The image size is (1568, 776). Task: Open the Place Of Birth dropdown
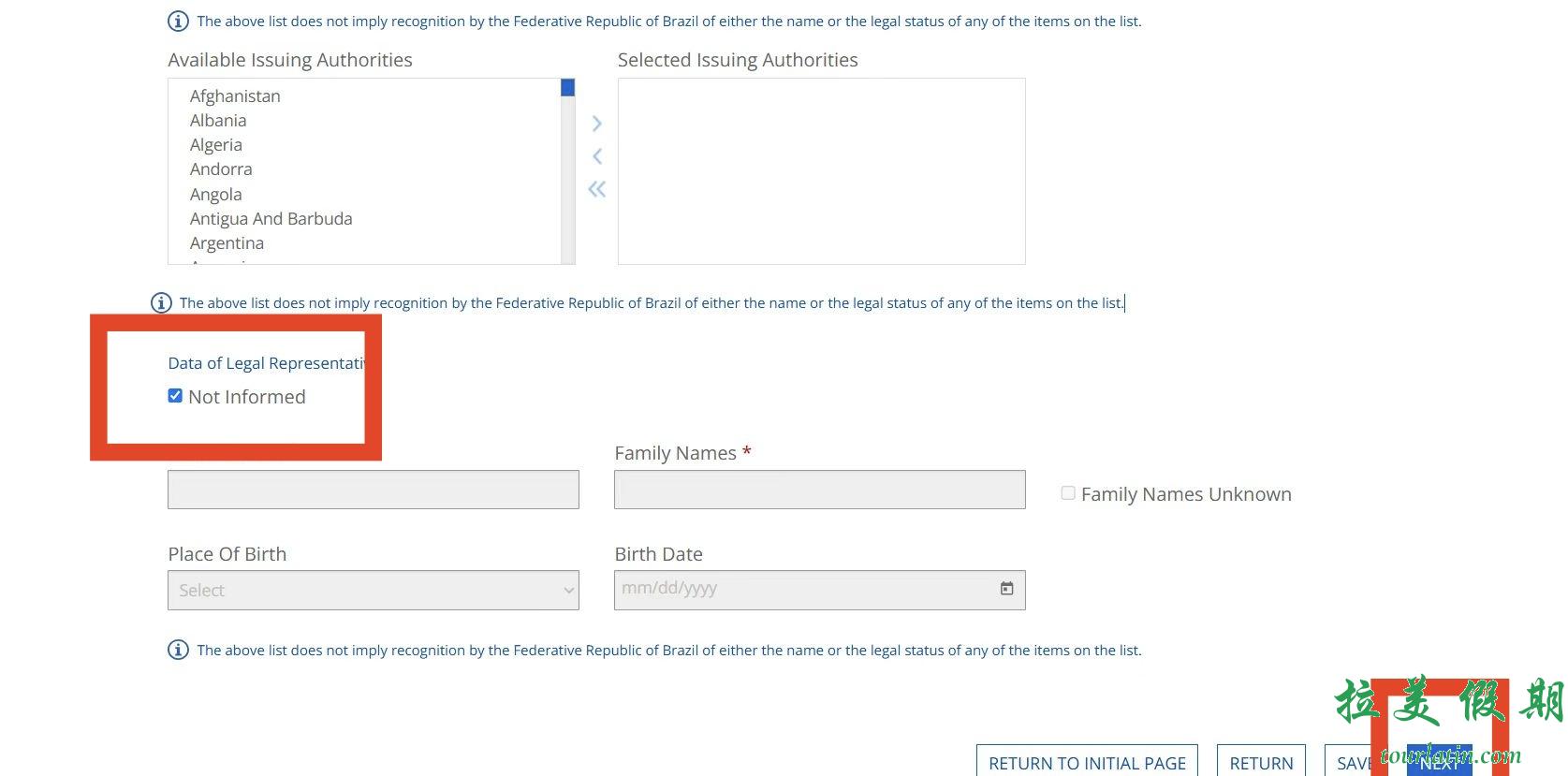(373, 591)
